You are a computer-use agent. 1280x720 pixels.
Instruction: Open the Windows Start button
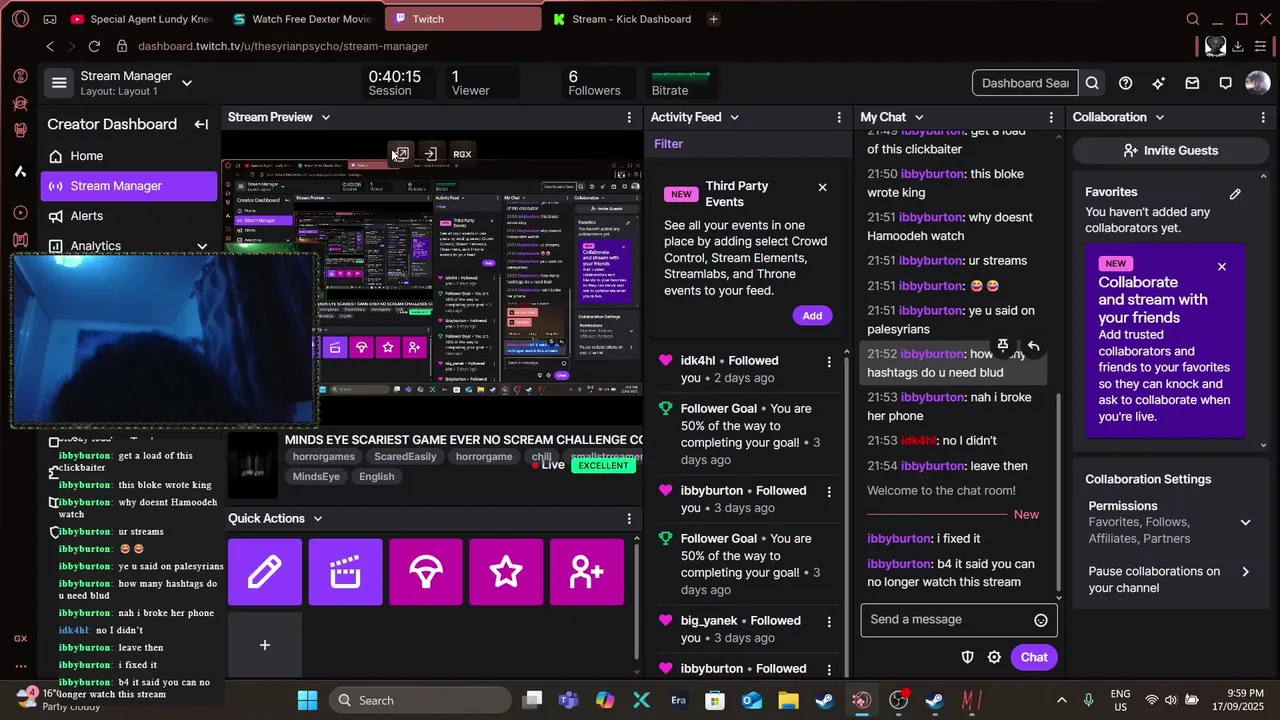coord(307,700)
